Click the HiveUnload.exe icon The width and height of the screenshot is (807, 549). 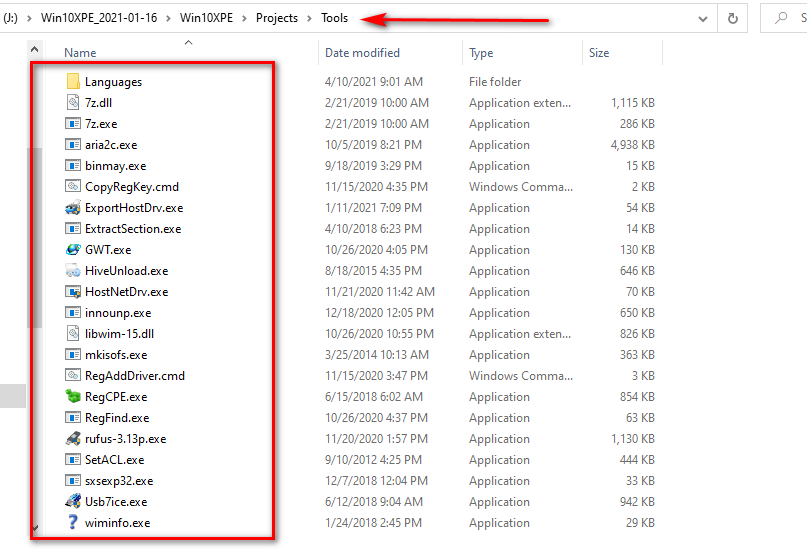pos(73,271)
